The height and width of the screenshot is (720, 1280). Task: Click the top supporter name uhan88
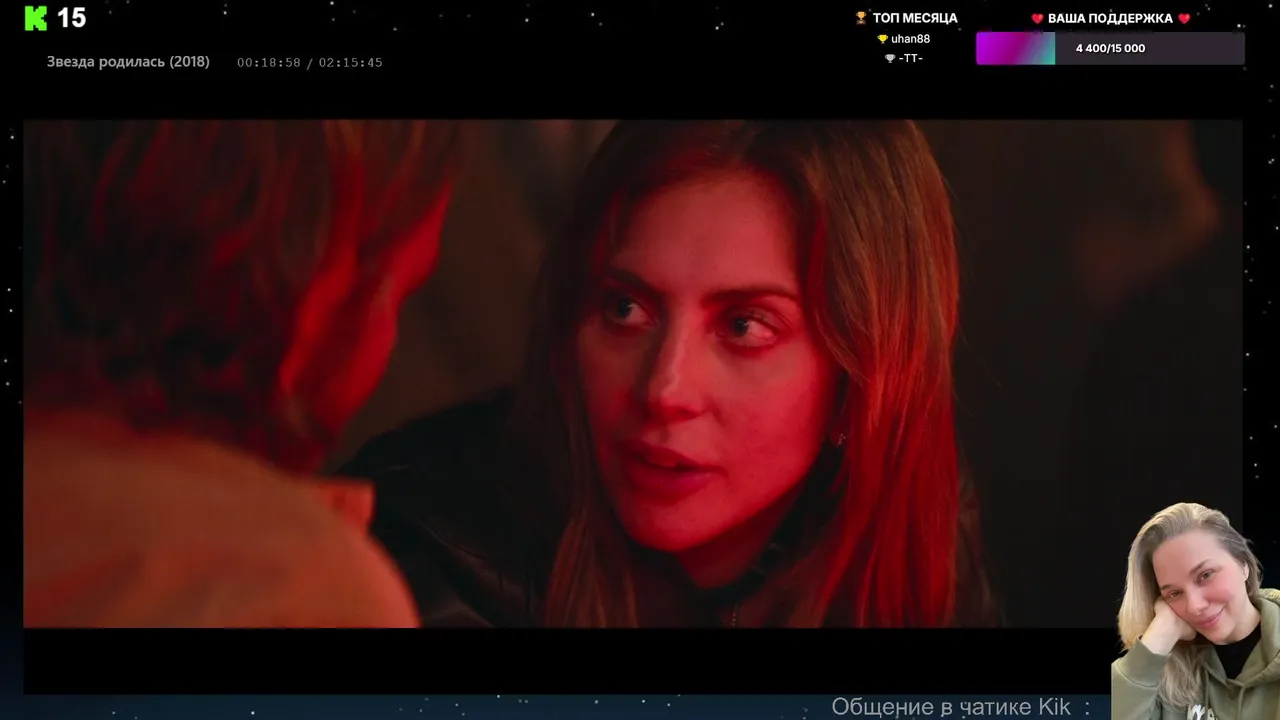click(910, 39)
